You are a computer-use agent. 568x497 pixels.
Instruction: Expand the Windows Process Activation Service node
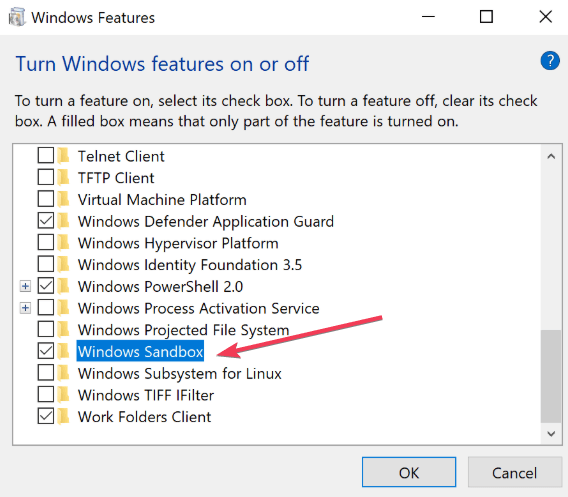point(25,308)
